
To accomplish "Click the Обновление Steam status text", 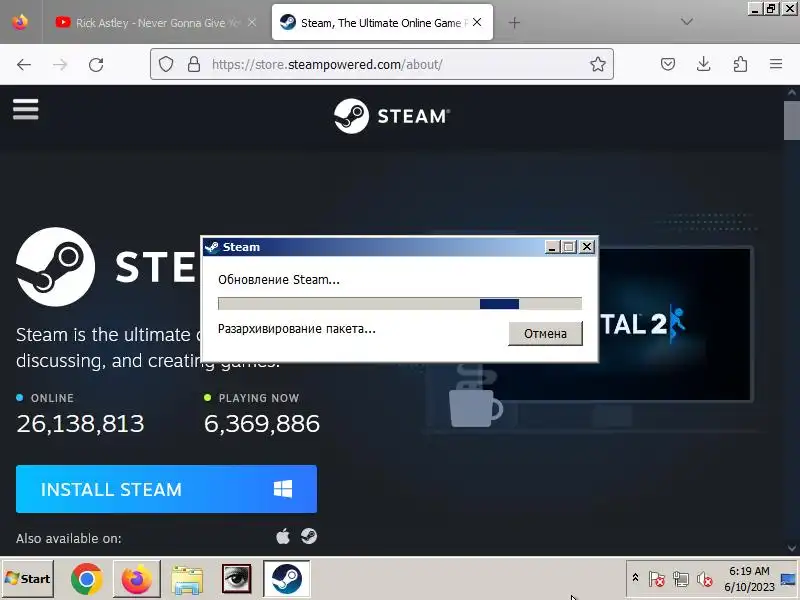I will (x=279, y=280).
